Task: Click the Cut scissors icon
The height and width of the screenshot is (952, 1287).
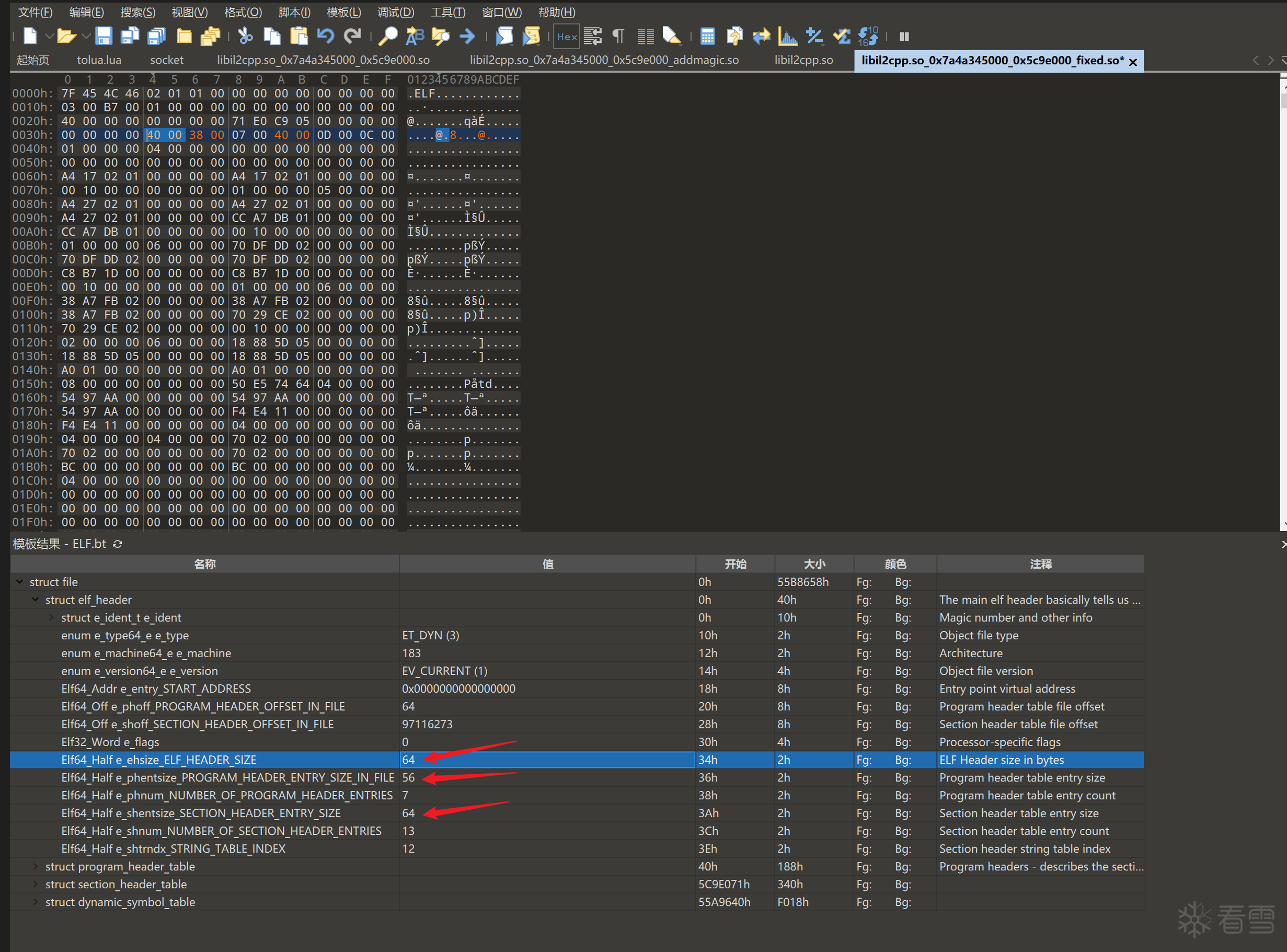Action: [x=245, y=36]
